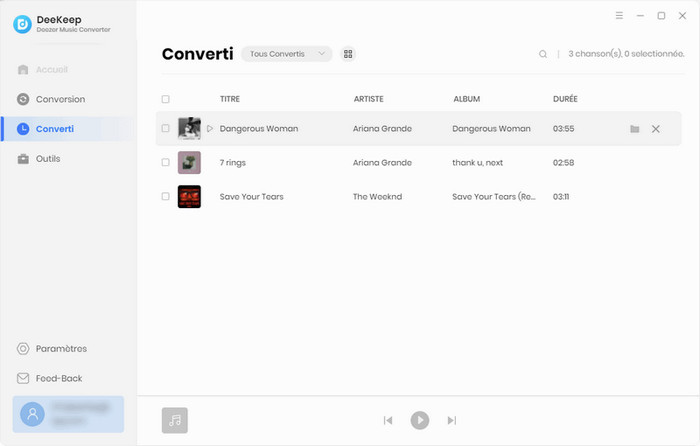Click the duration 02:58

563,163
